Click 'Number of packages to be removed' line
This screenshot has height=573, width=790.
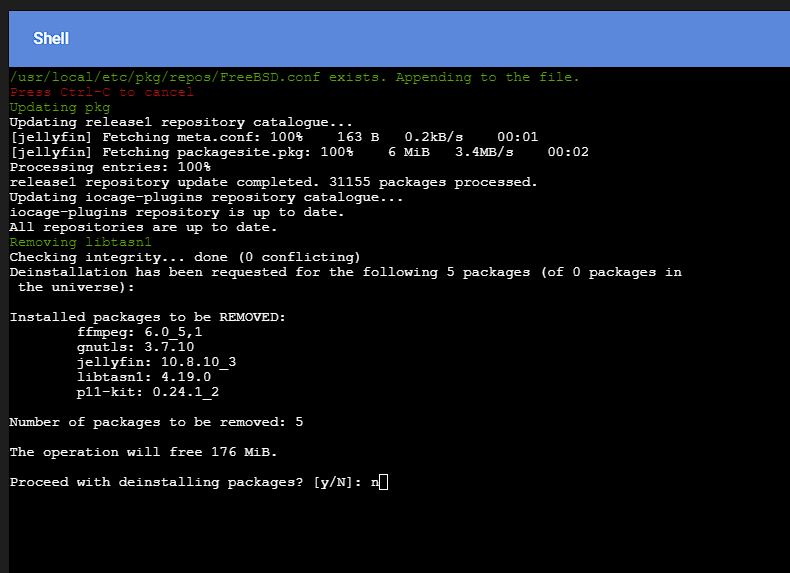(x=156, y=422)
